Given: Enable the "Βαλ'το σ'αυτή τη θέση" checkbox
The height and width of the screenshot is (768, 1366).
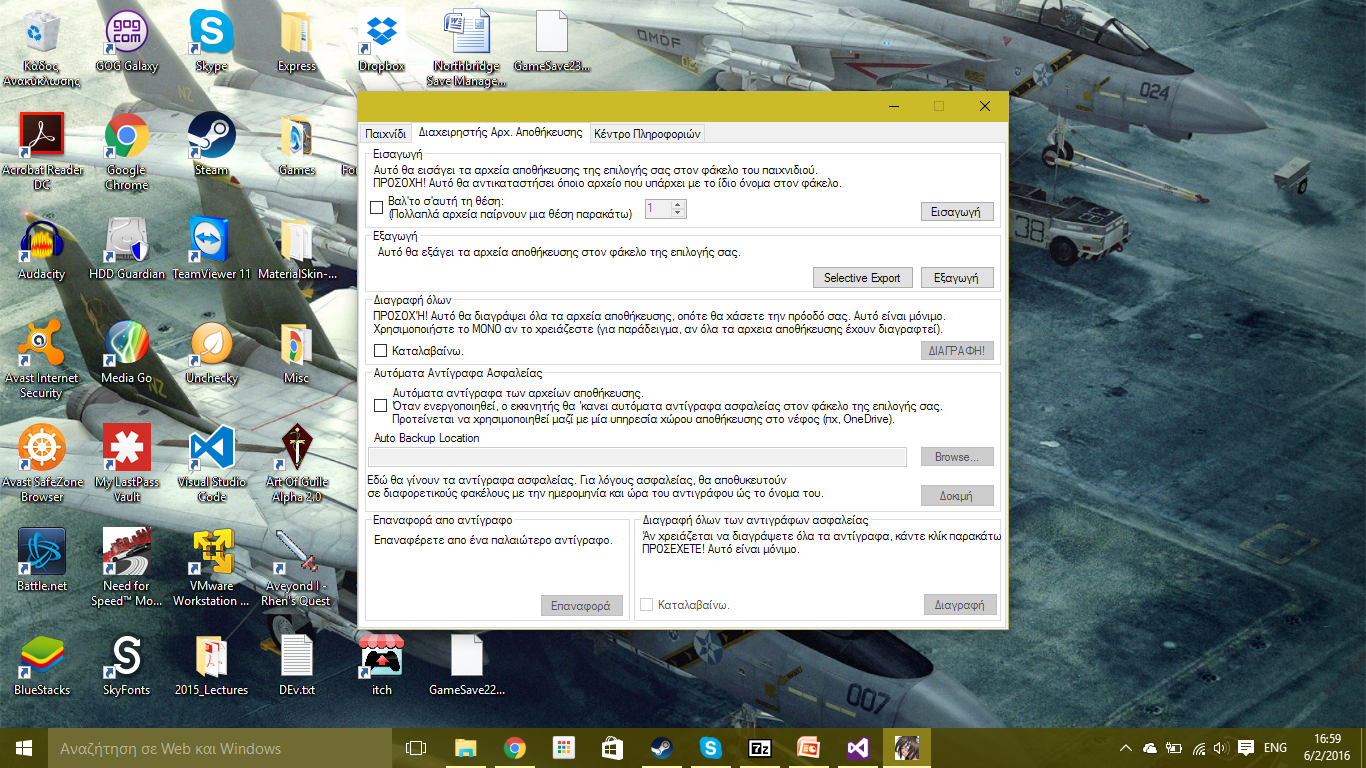Looking at the screenshot, I should 377,208.
